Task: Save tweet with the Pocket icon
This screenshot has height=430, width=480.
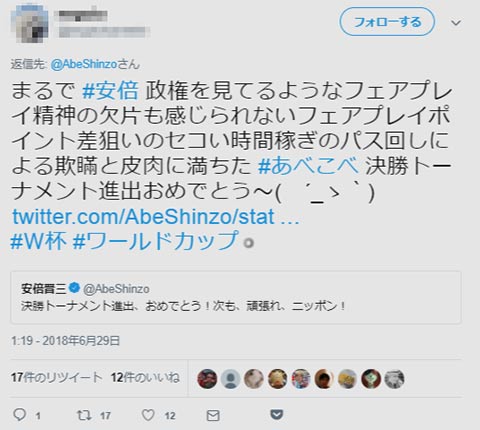Action: [277, 415]
